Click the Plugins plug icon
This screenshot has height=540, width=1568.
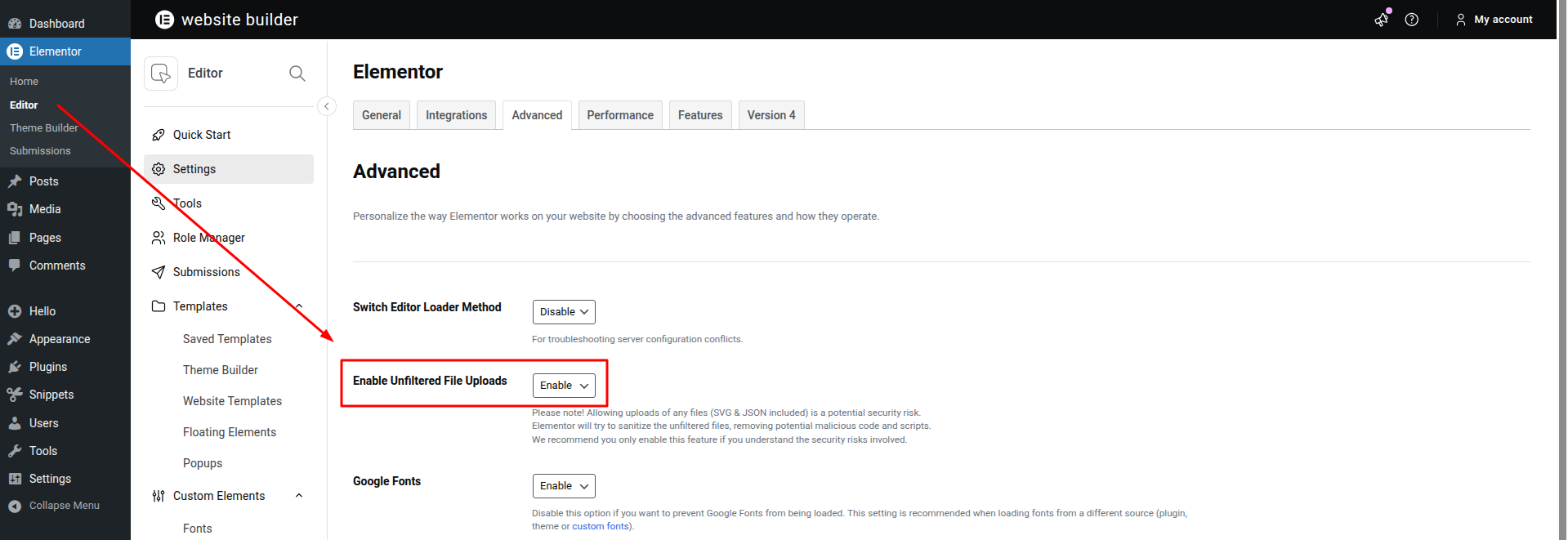15,367
